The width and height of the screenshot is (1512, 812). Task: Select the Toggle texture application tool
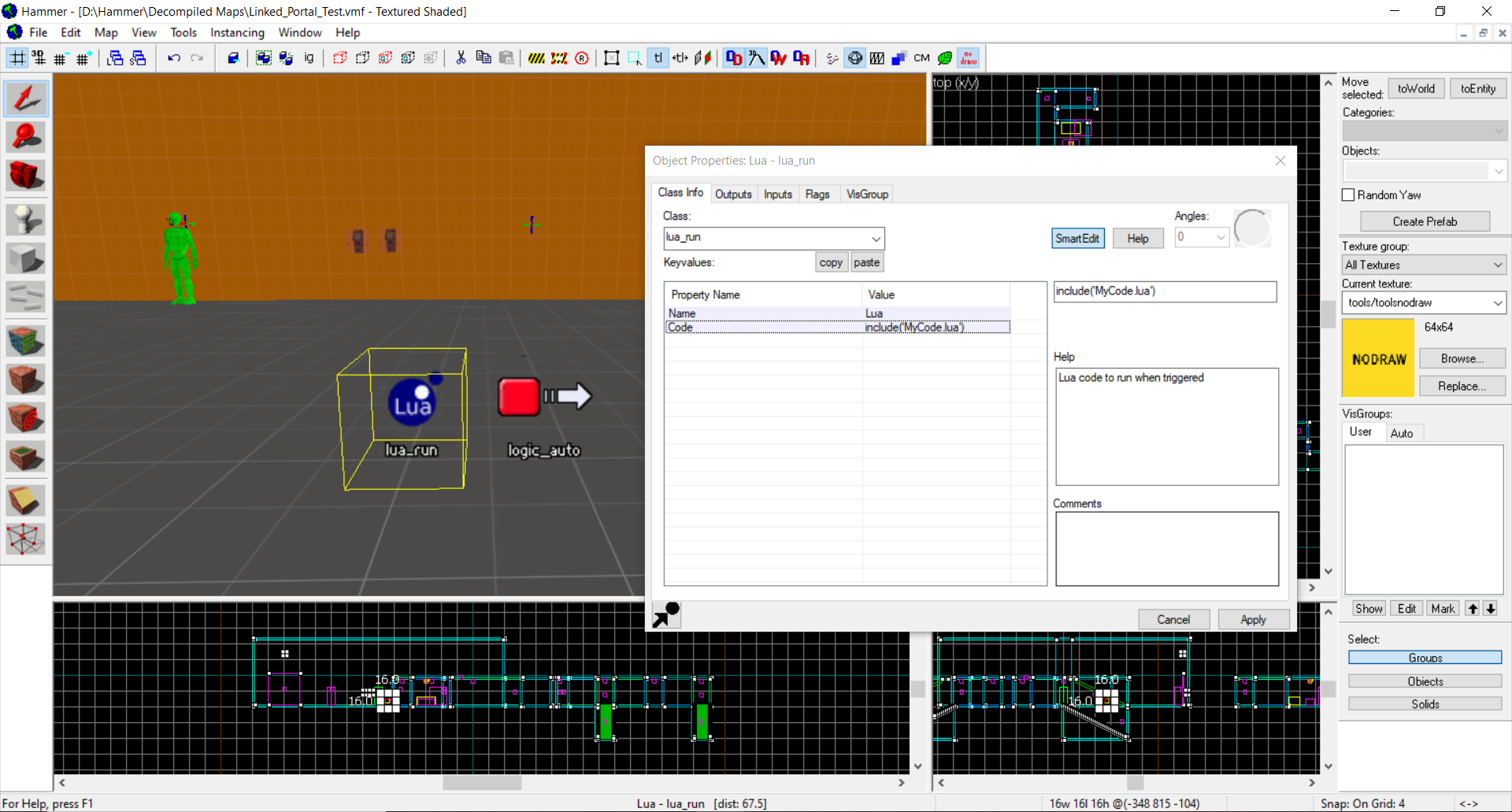click(x=26, y=341)
